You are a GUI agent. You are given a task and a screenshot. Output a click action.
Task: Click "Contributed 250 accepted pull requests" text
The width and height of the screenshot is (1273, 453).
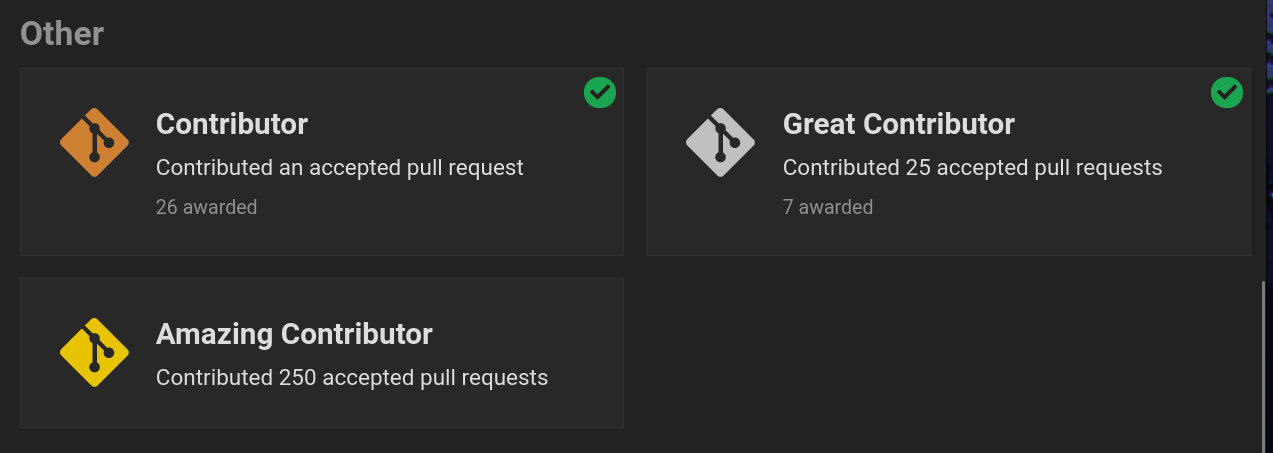[352, 377]
